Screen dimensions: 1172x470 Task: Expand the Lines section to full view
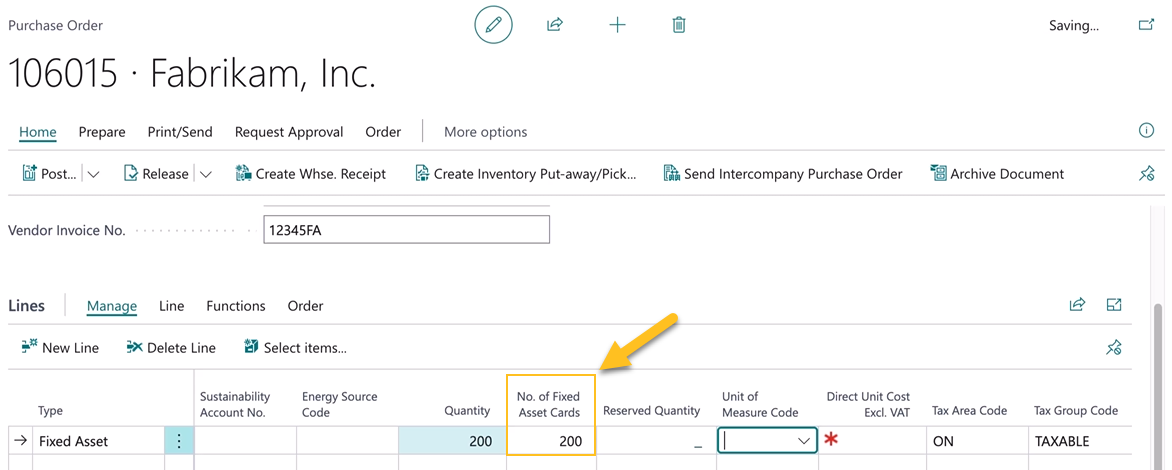click(x=1114, y=305)
